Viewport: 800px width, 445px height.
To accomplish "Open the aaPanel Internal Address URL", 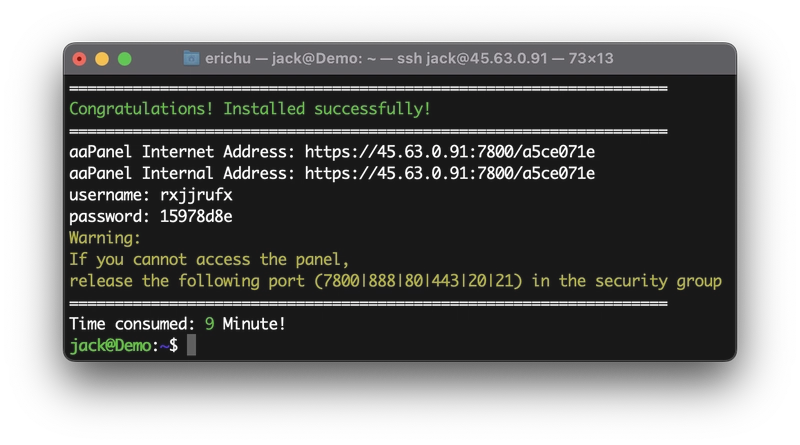I will coord(449,173).
